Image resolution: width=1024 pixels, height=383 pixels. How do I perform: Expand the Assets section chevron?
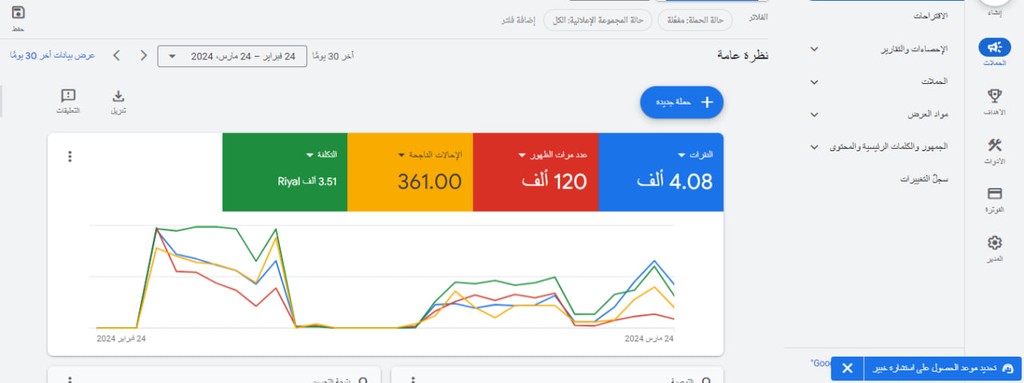coord(814,114)
